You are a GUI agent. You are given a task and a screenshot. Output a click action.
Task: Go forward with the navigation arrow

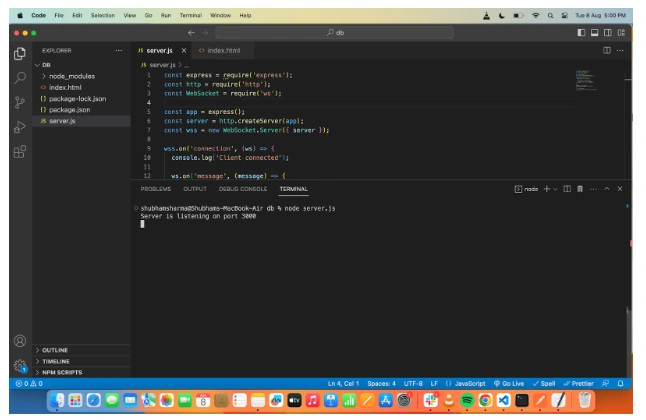pyautogui.click(x=205, y=33)
